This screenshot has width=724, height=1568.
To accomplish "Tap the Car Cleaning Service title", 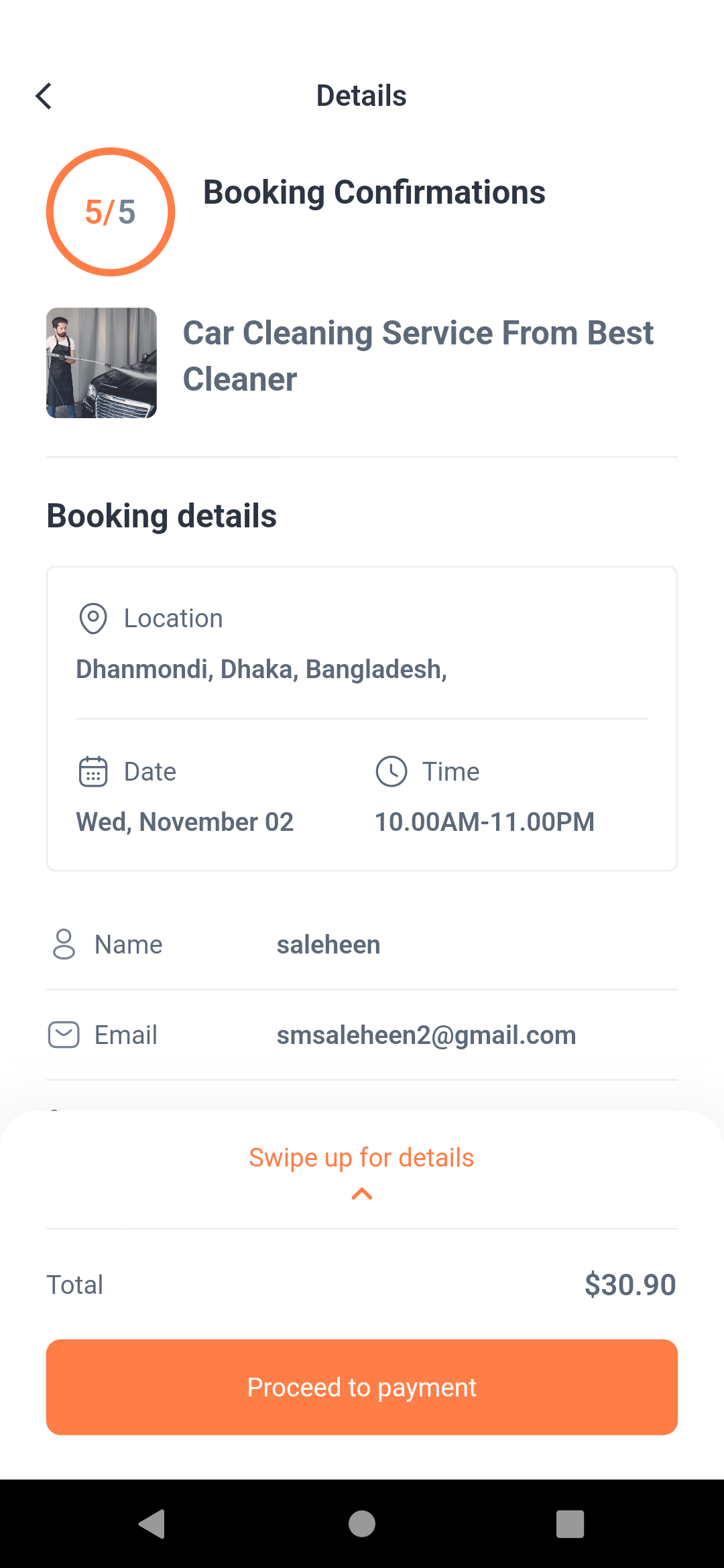I will [418, 356].
